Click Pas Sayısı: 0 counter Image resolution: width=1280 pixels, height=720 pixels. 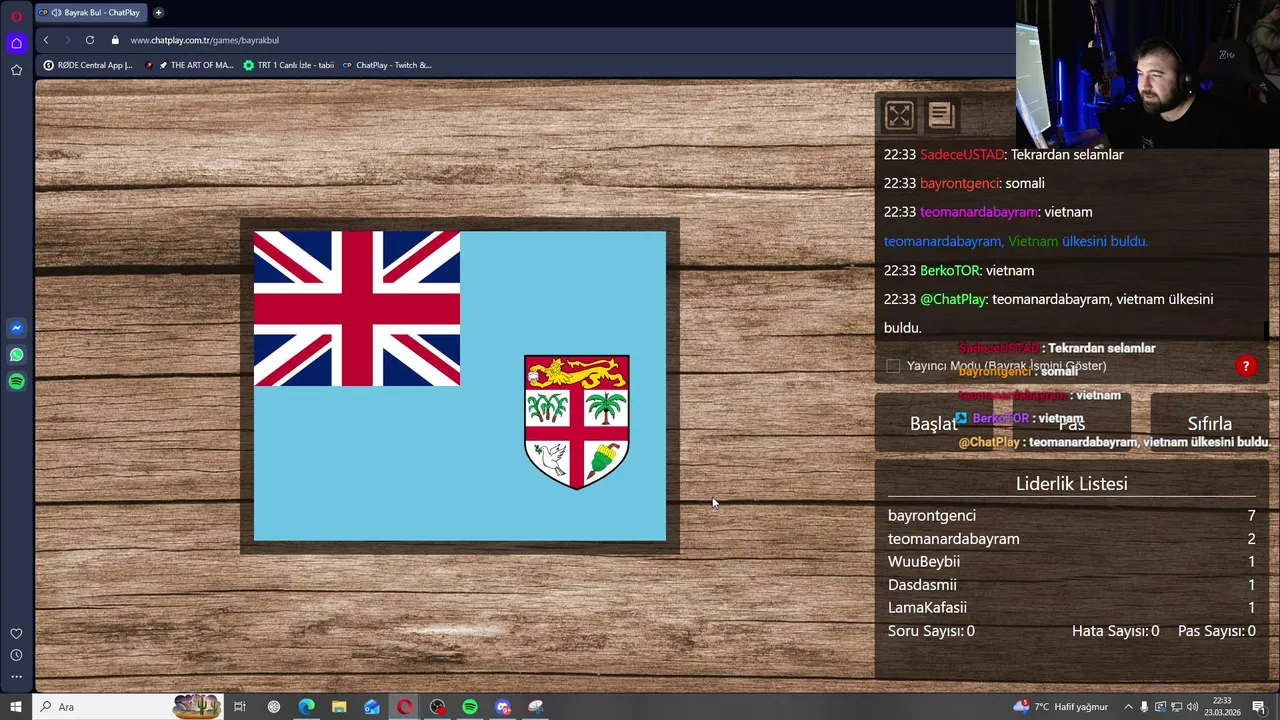tap(1217, 631)
